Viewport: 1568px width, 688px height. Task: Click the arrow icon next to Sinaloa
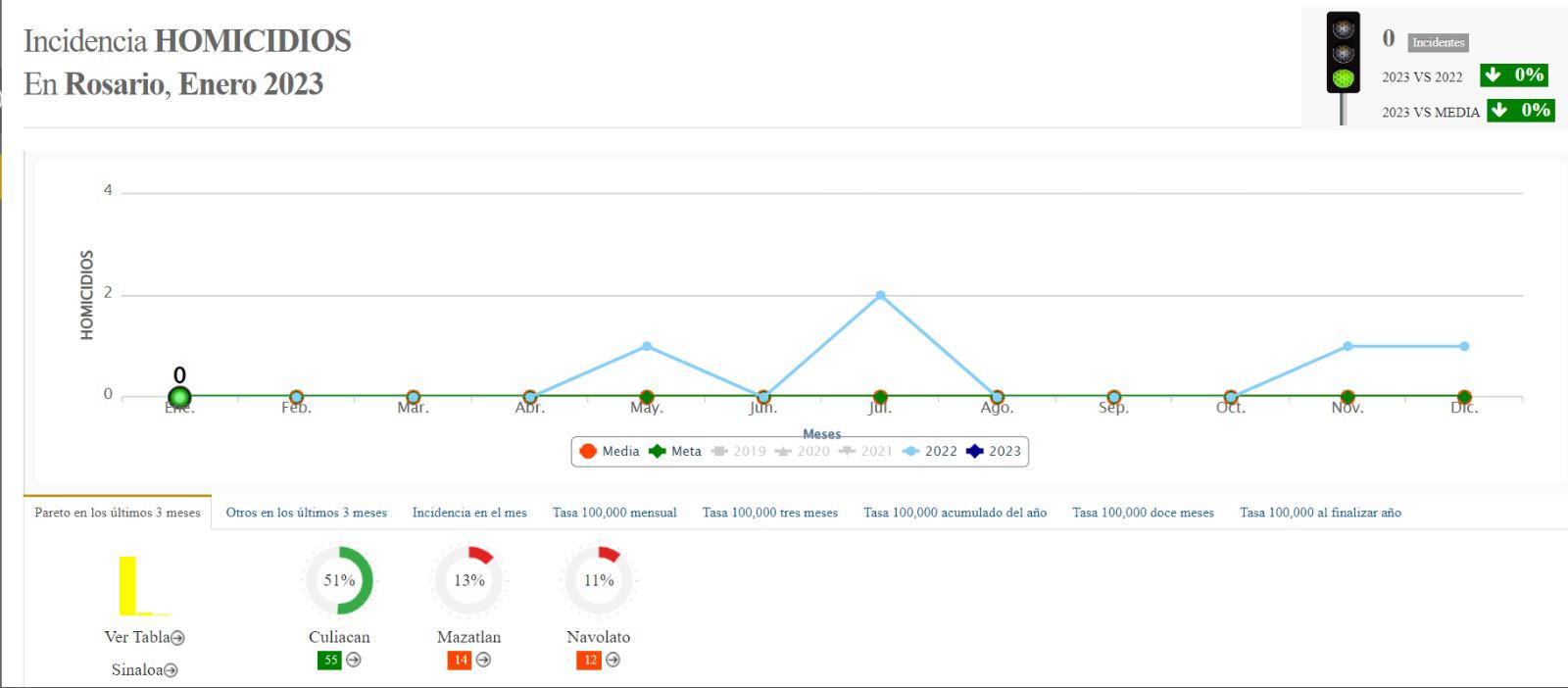click(171, 670)
